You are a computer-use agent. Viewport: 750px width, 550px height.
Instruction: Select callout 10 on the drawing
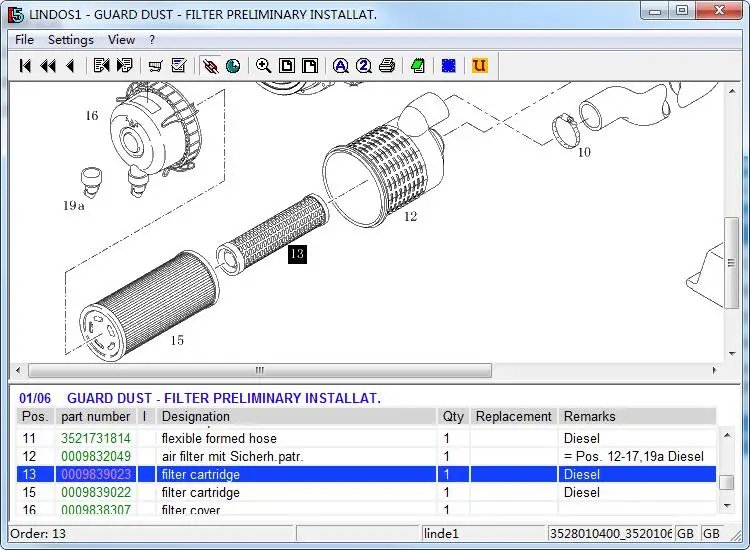pyautogui.click(x=584, y=152)
